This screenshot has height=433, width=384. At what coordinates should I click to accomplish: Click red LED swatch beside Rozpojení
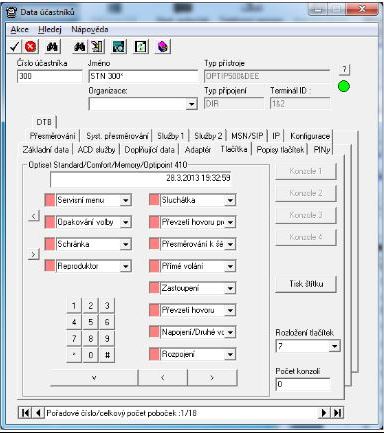click(x=154, y=354)
